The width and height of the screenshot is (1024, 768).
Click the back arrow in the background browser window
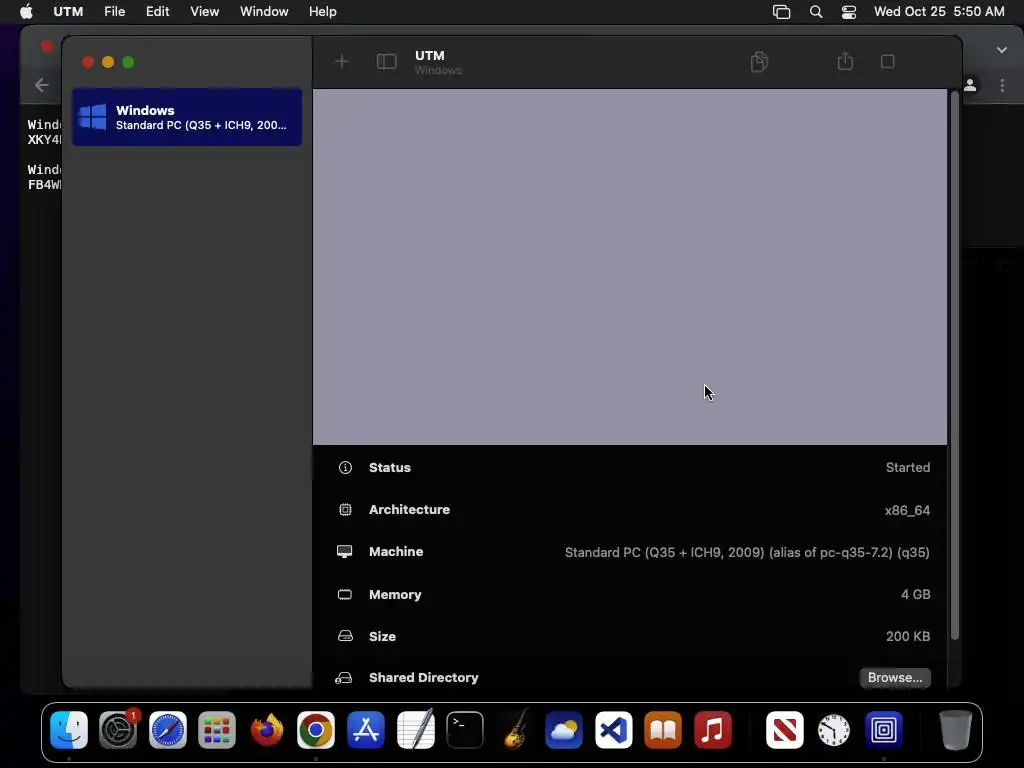point(42,85)
